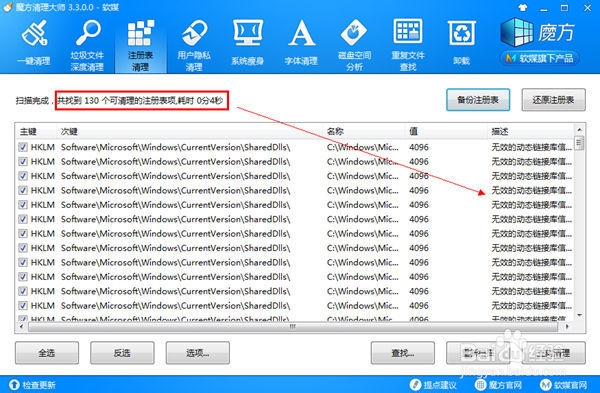Click 检查更新 check for updates
The image size is (600, 393).
pyautogui.click(x=32, y=385)
